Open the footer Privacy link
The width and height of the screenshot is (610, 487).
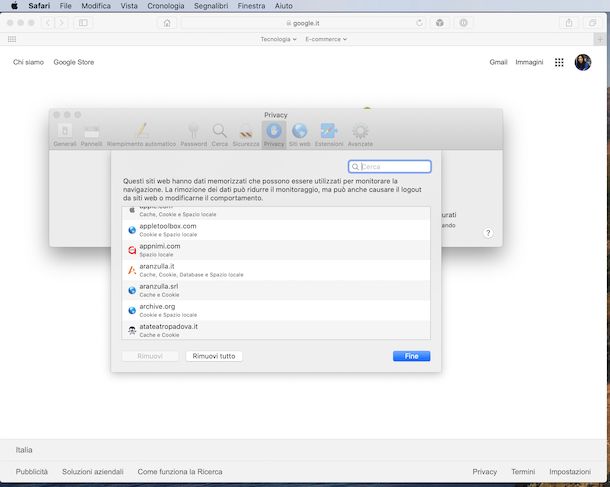click(x=484, y=472)
